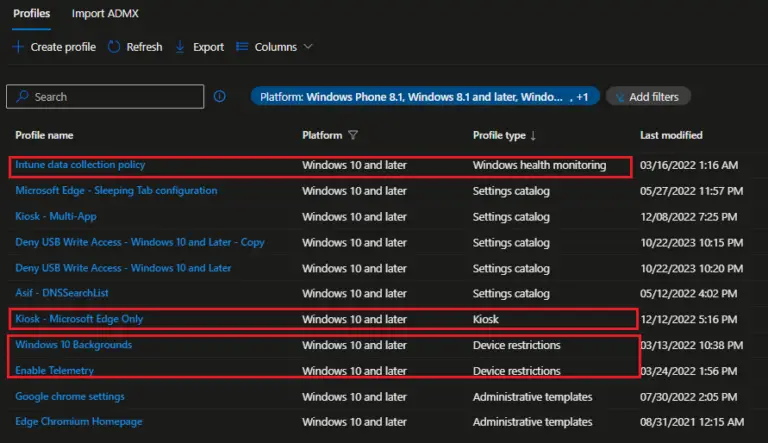Image resolution: width=768 pixels, height=443 pixels.
Task: Click the Create profile plus icon
Action: 18,47
